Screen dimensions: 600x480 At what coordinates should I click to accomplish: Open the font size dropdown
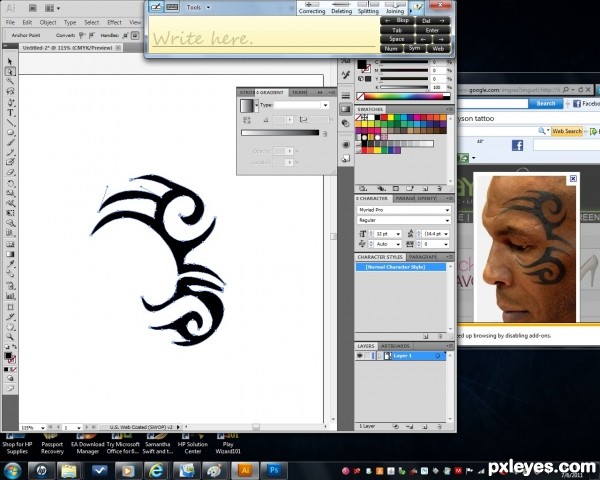coord(398,234)
